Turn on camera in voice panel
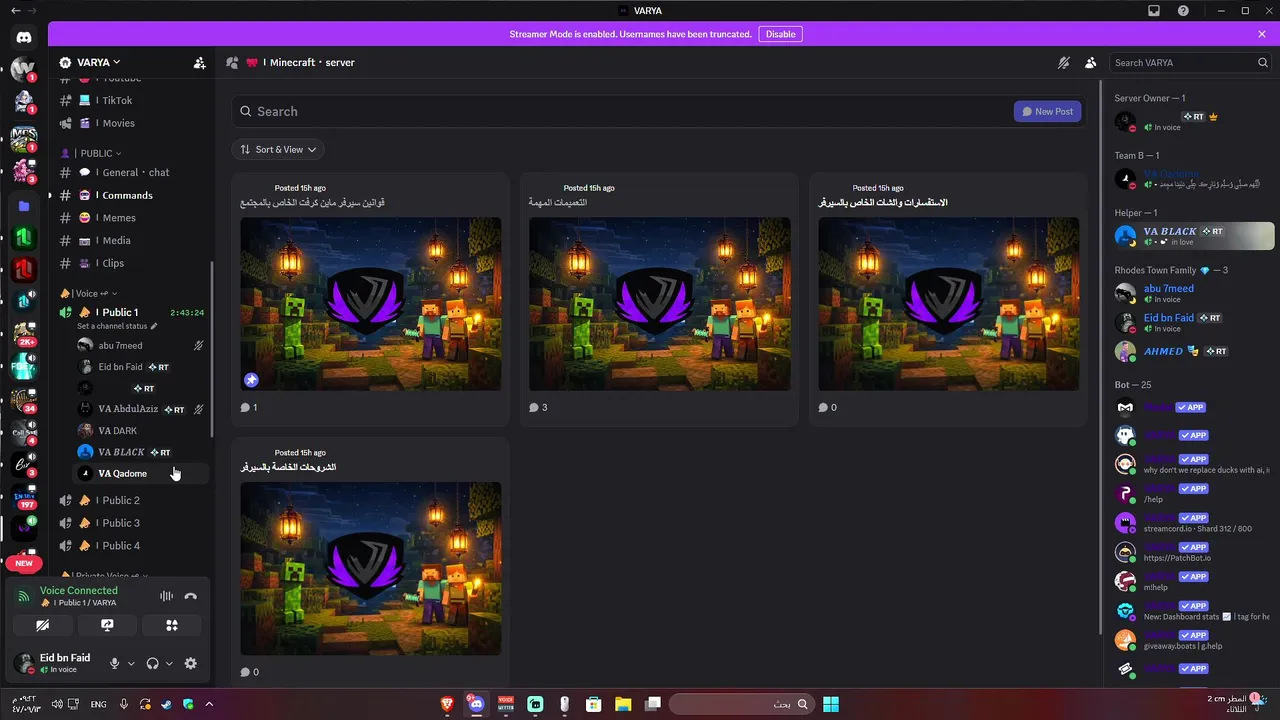The width and height of the screenshot is (1280, 720). click(x=42, y=625)
